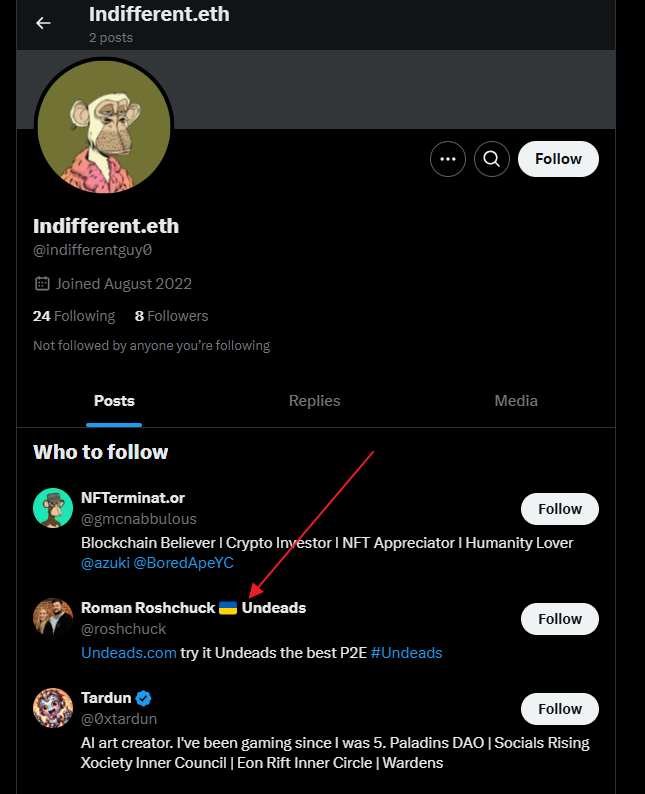645x794 pixels.
Task: Click the calendar icon beside Joined date
Action: click(42, 284)
